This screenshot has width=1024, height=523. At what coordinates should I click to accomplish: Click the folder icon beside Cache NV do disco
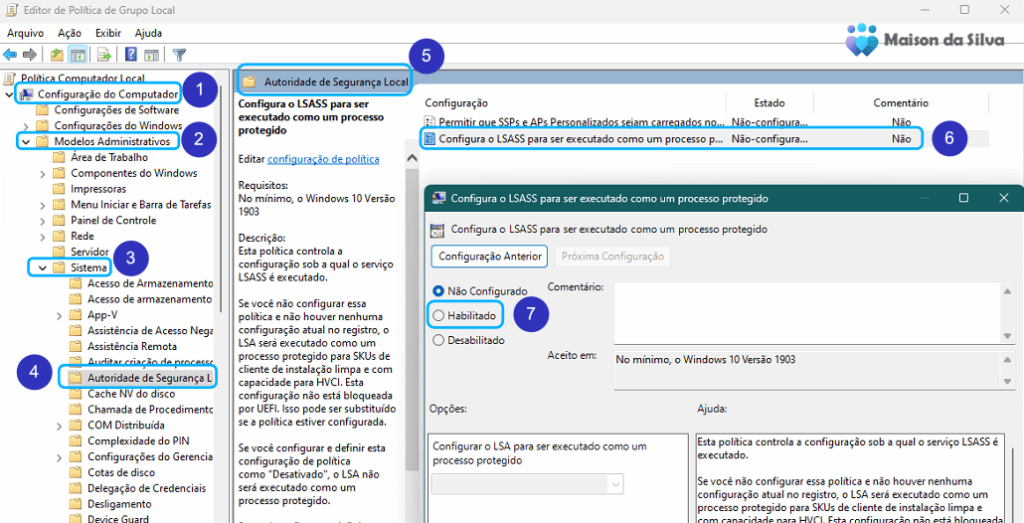coord(76,394)
